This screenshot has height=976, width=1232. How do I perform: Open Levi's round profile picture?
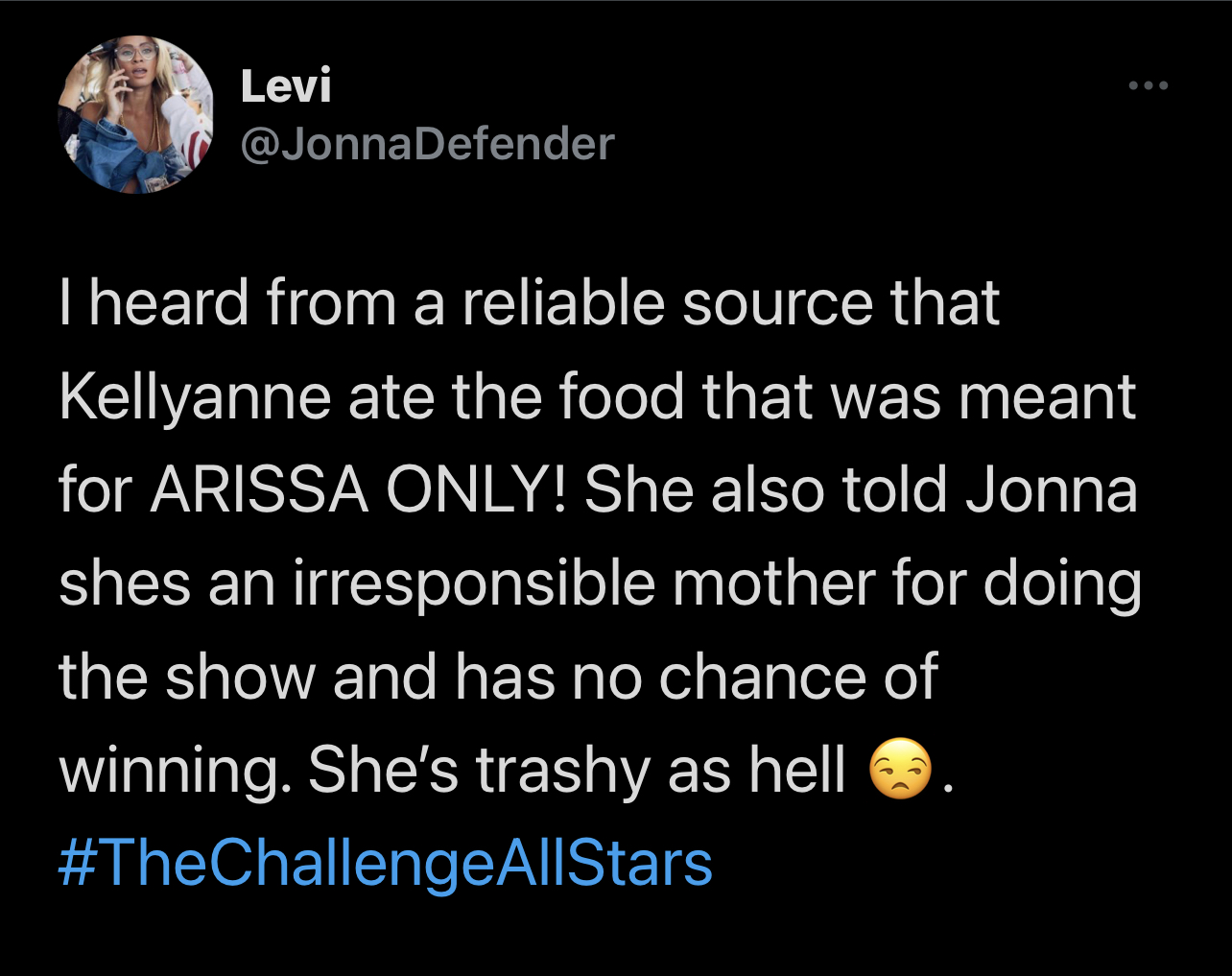pos(135,115)
